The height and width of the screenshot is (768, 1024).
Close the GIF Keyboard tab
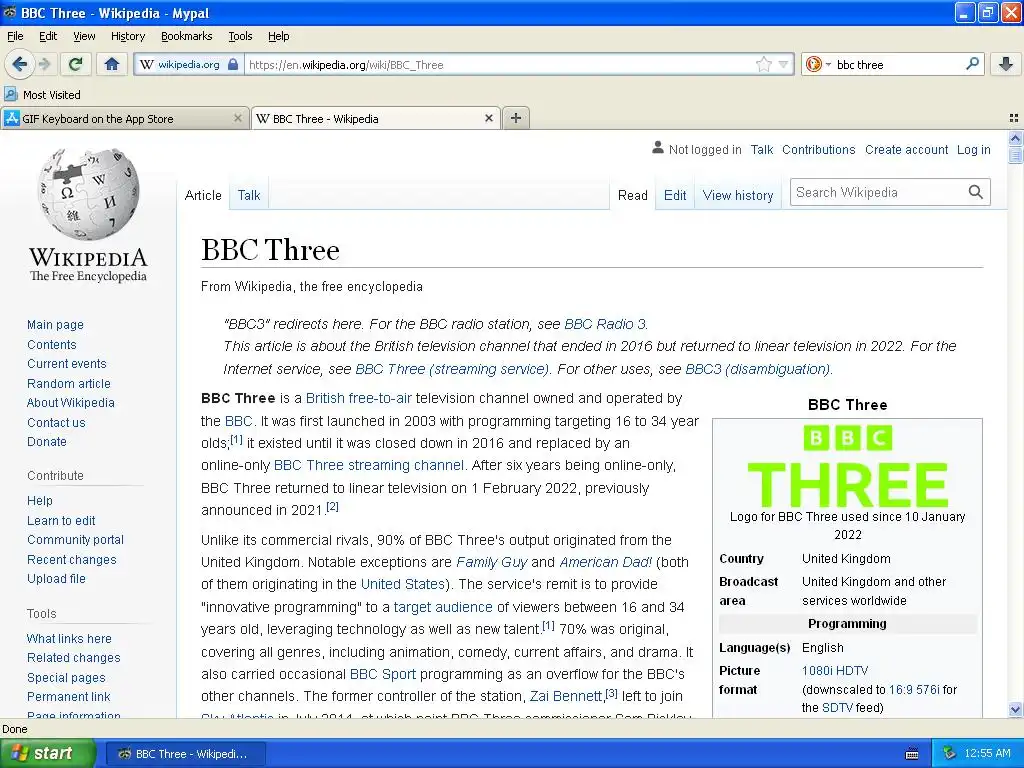pos(238,118)
